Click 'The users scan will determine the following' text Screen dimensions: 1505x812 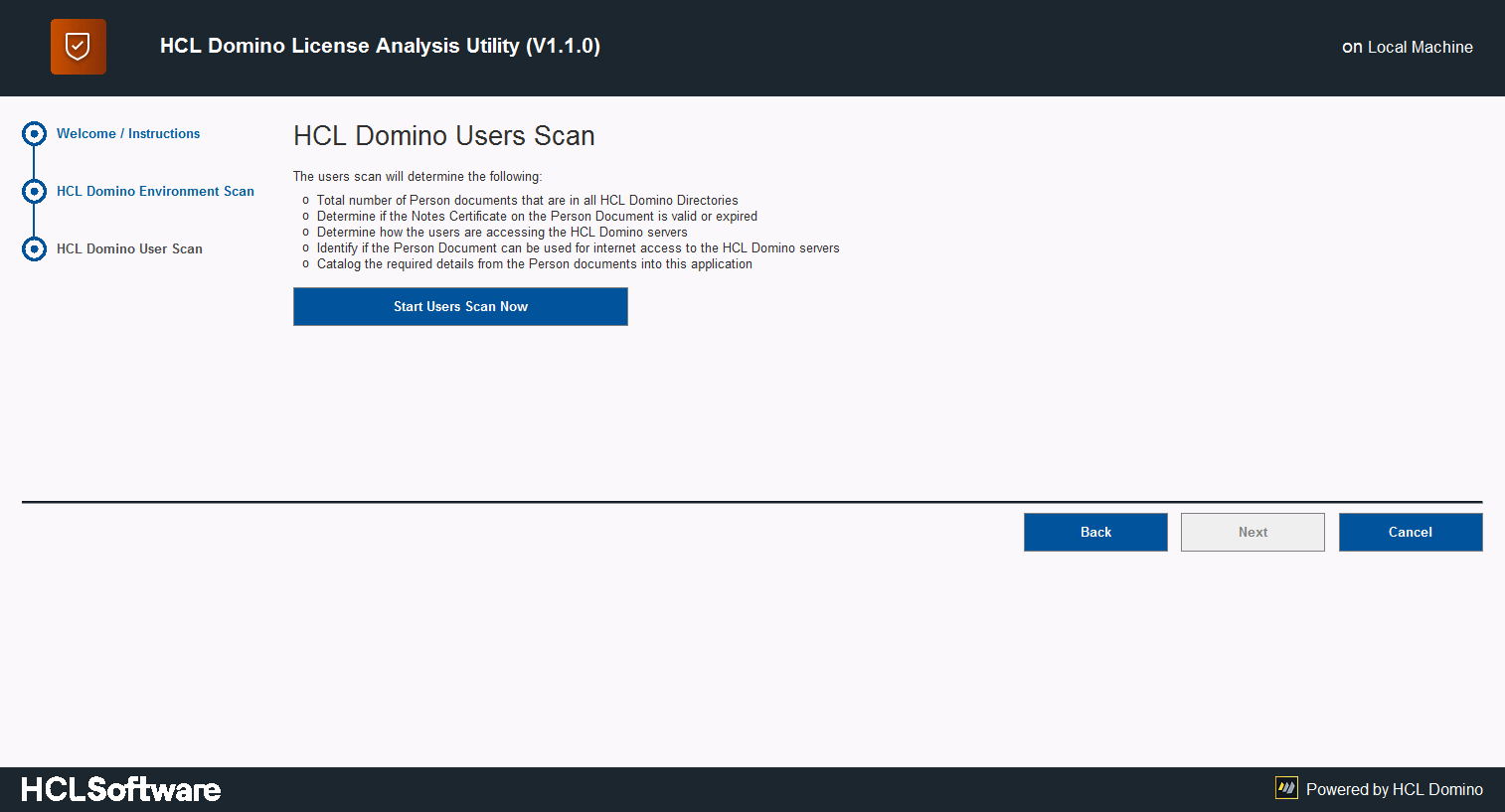(418, 176)
